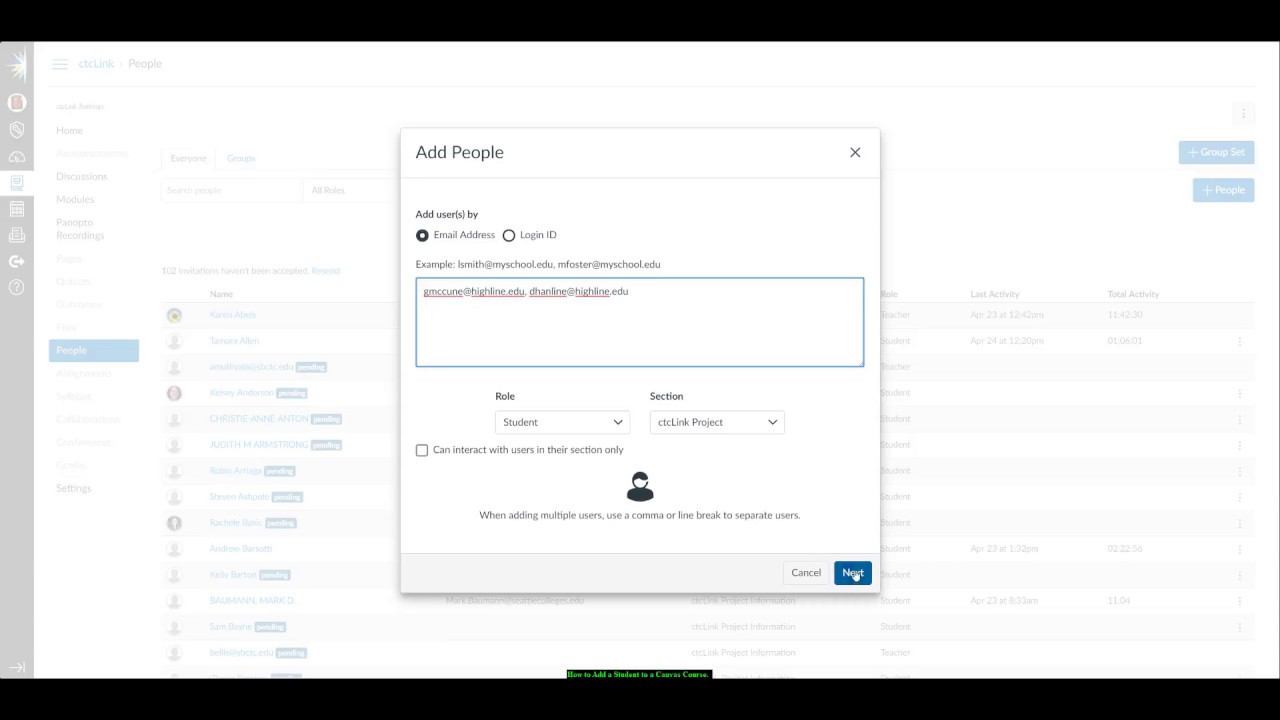Open options menu for Rachele Bakic row

(x=1240, y=523)
